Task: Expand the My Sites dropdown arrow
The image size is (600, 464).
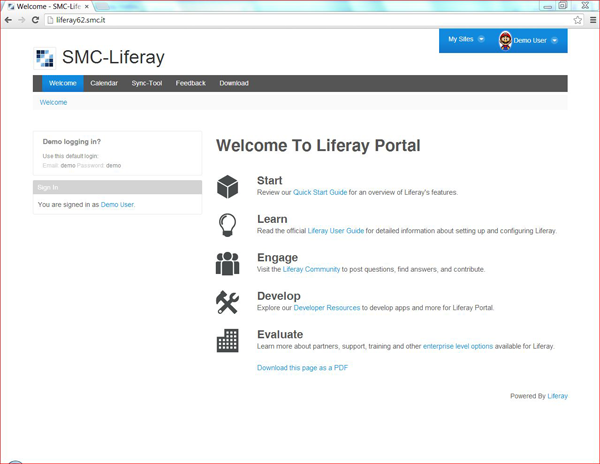Action: click(481, 39)
